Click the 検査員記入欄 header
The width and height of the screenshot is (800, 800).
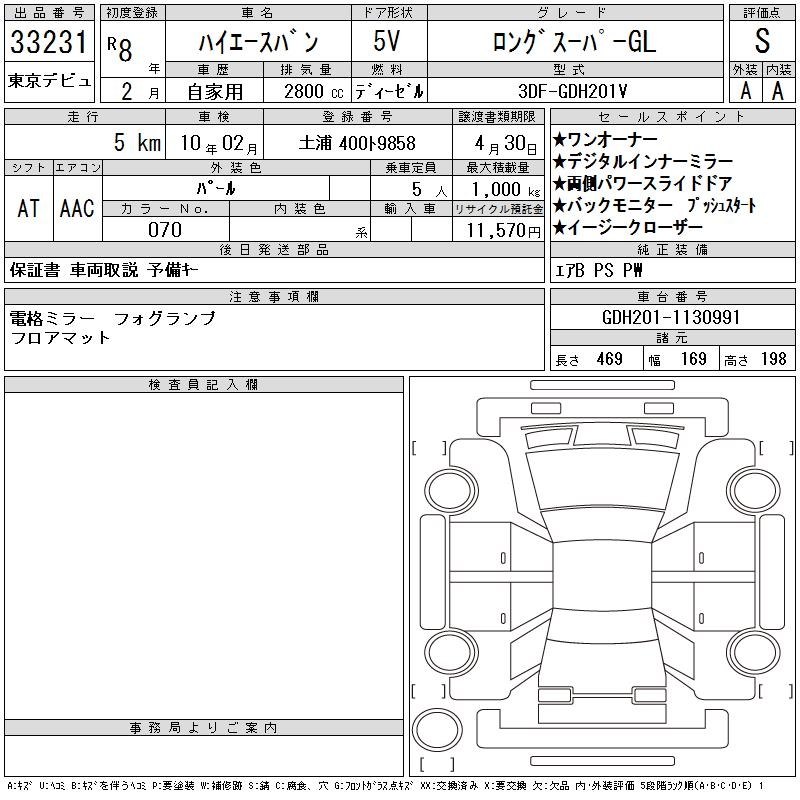point(204,385)
